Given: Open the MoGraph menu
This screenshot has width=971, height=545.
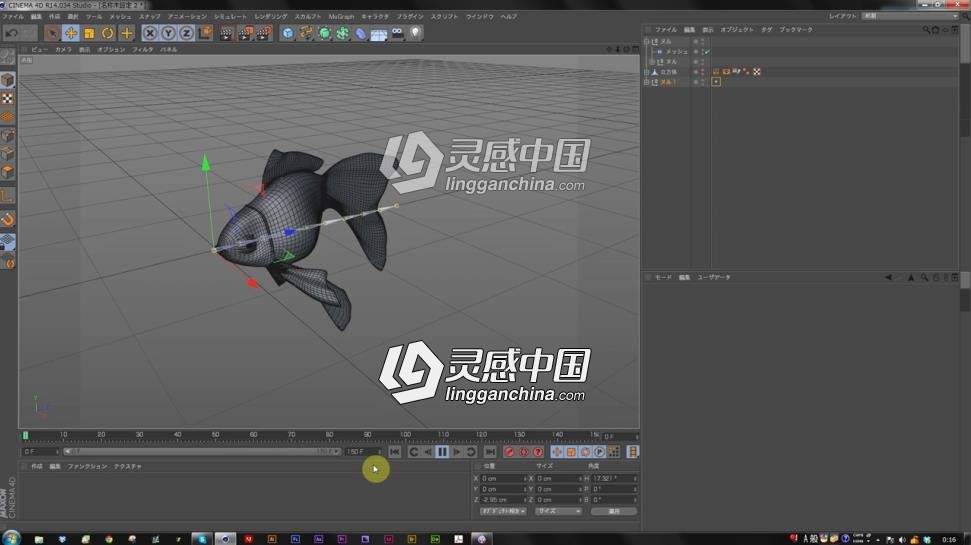Looking at the screenshot, I should click(341, 17).
